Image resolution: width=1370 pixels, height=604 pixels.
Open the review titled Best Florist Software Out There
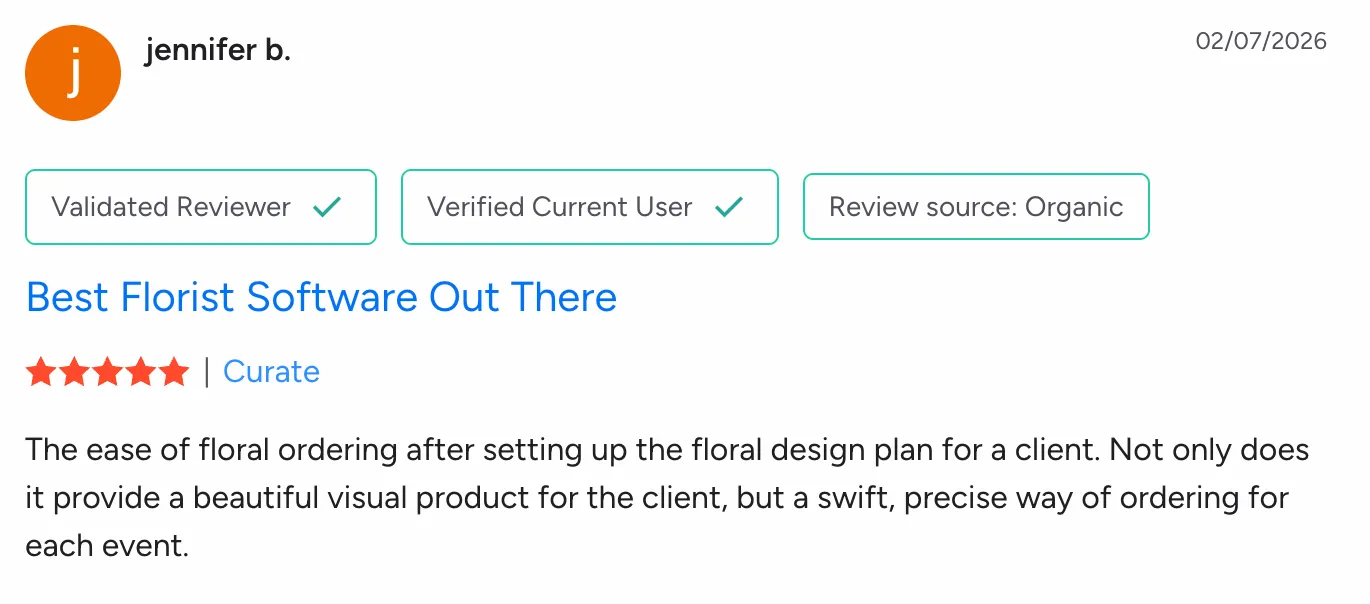321,297
